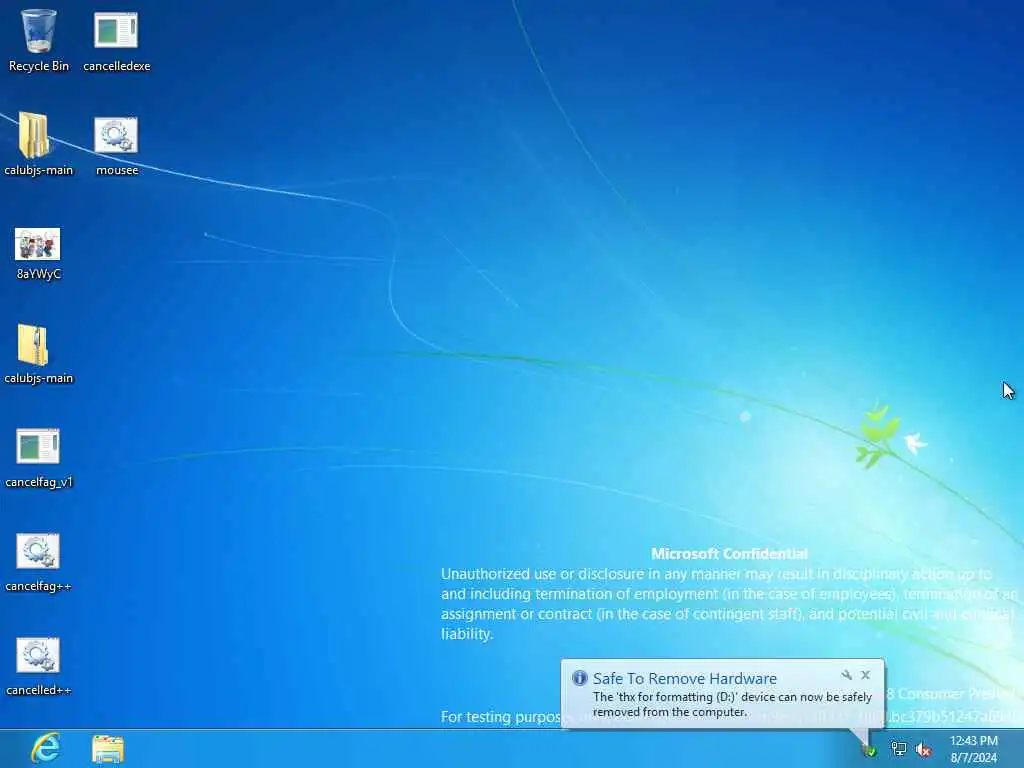
Task: Click the balloon message about 'thx for formatting (D:)'
Action: pyautogui.click(x=732, y=705)
